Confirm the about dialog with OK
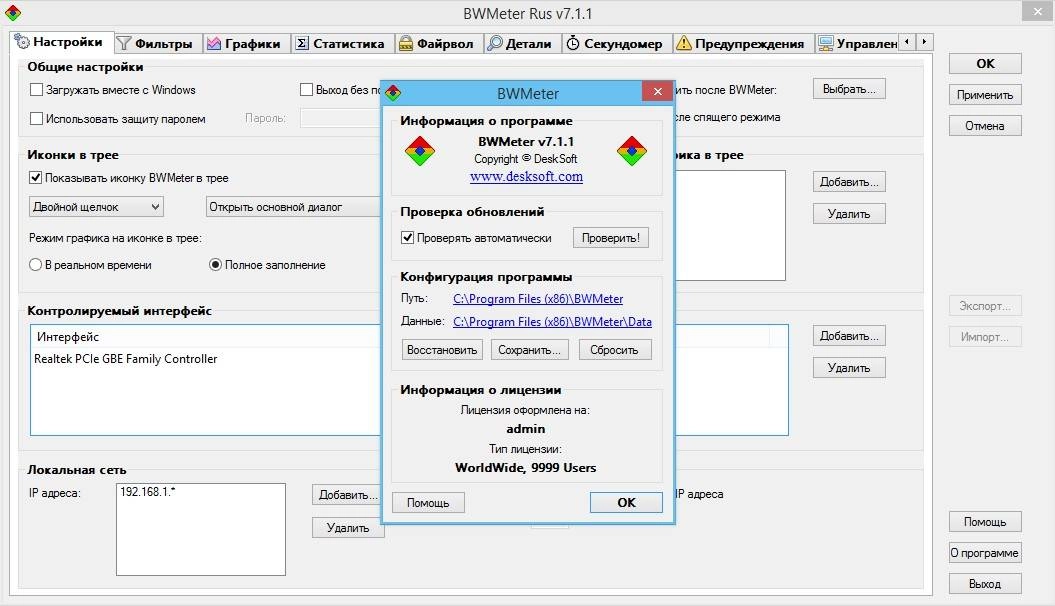Viewport: 1055px width, 606px height. tap(626, 502)
